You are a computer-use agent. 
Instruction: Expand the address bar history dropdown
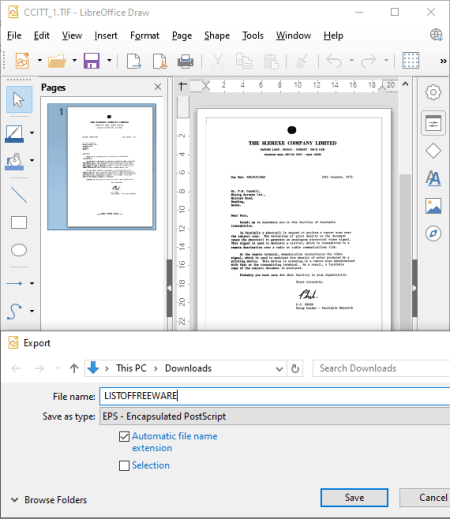279,369
